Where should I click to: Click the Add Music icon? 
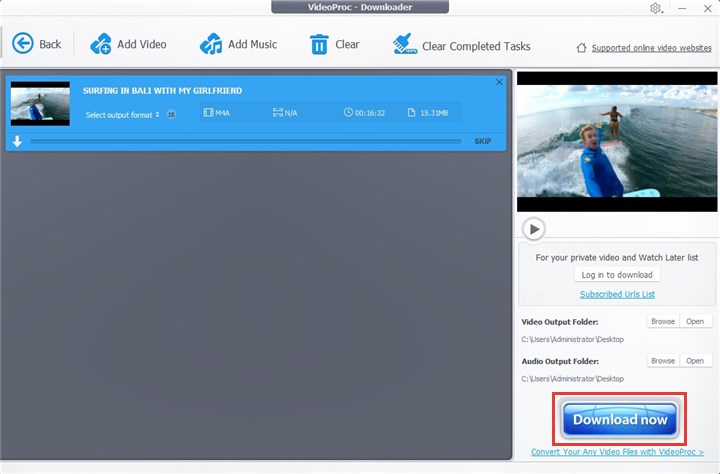coord(211,44)
